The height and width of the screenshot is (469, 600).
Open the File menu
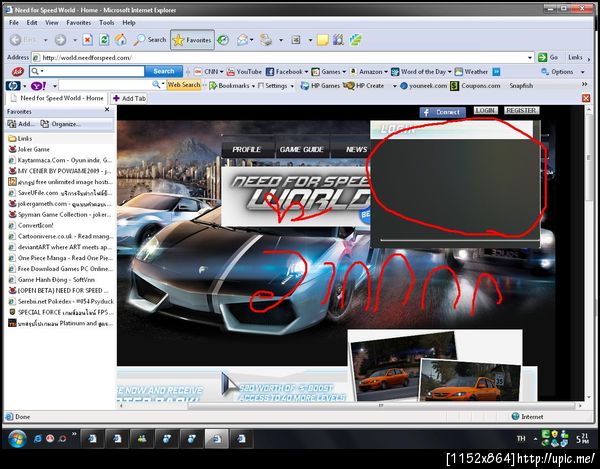click(14, 23)
